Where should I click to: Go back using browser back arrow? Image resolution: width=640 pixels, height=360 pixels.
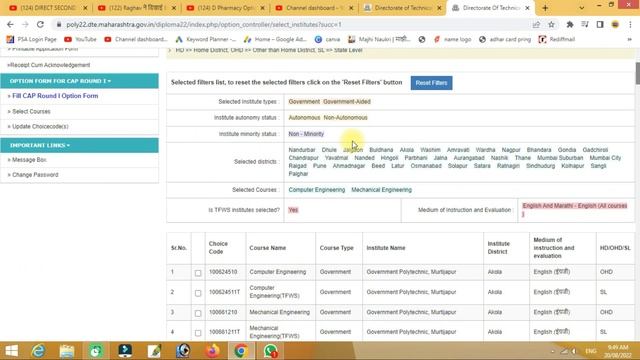coord(10,24)
